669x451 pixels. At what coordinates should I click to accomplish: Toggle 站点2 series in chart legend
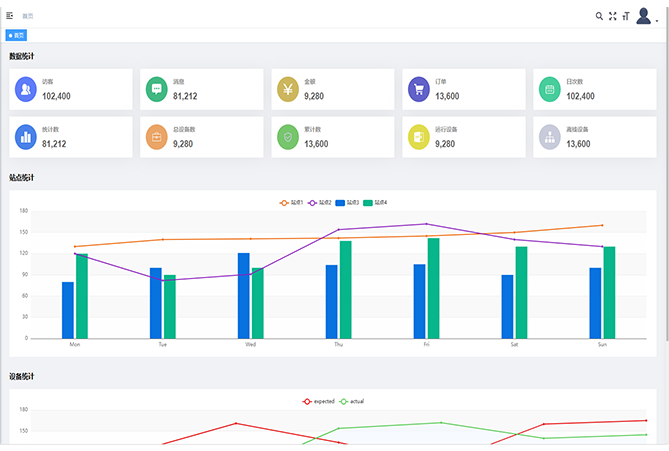pos(319,202)
